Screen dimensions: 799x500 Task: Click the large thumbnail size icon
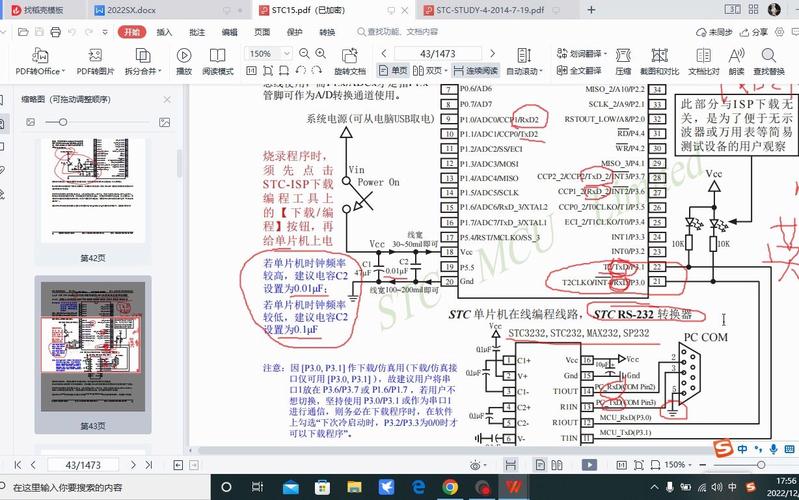(x=165, y=122)
